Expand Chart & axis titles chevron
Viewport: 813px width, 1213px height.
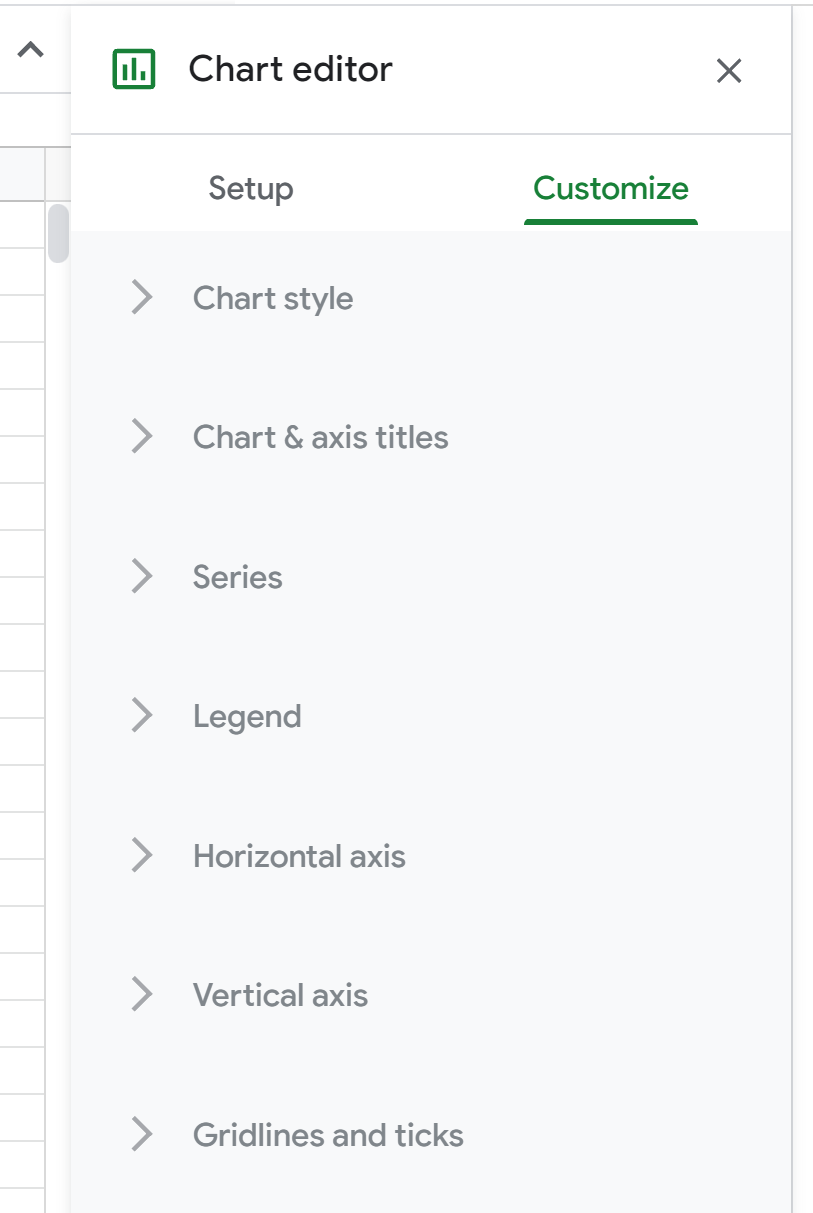[142, 437]
